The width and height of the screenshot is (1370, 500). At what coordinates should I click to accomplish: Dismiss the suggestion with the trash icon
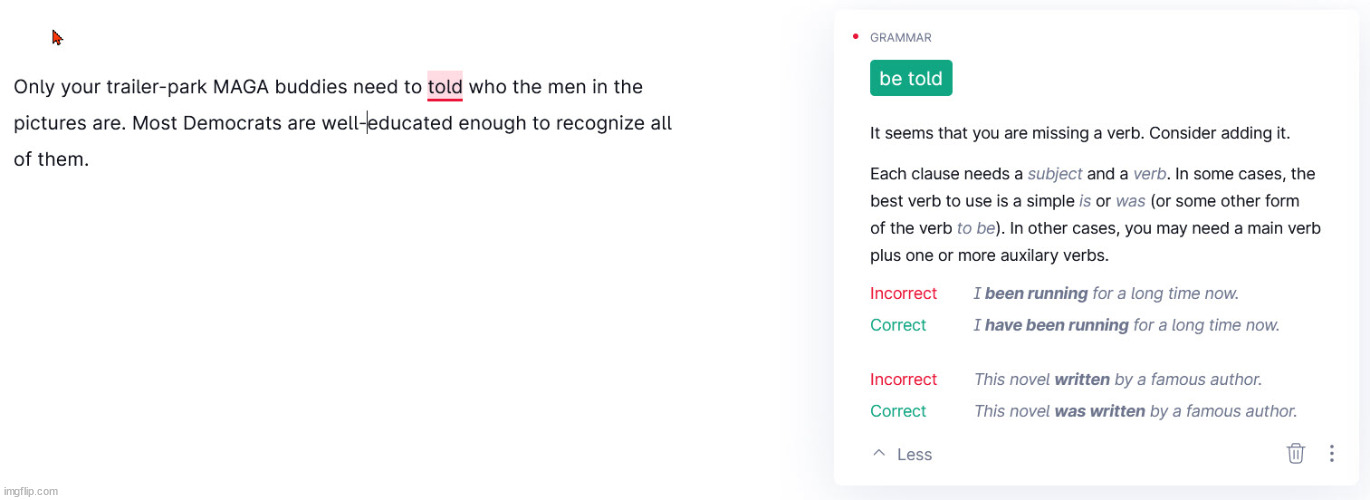click(x=1295, y=453)
